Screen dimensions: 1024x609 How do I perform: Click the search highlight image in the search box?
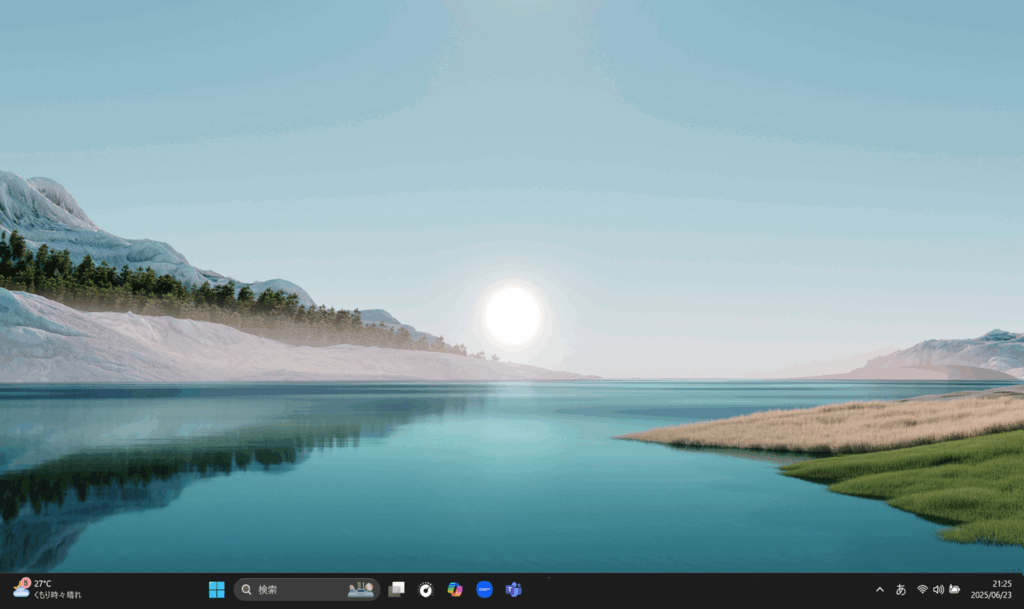pyautogui.click(x=360, y=589)
